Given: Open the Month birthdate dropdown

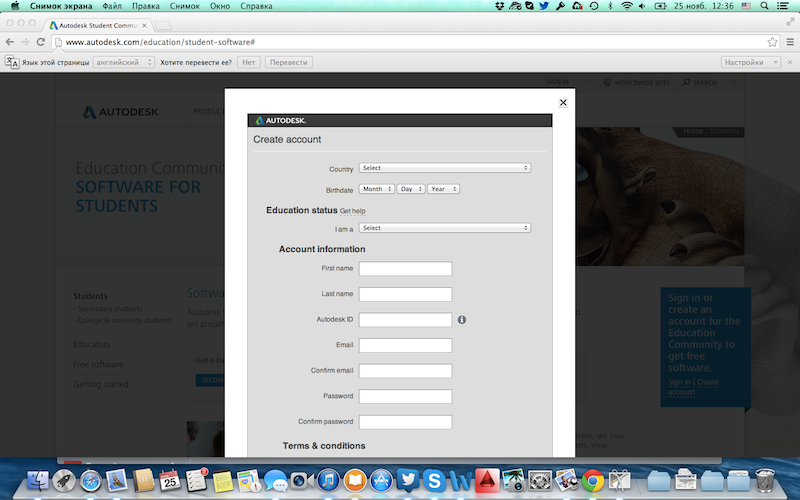Looking at the screenshot, I should pyautogui.click(x=377, y=189).
